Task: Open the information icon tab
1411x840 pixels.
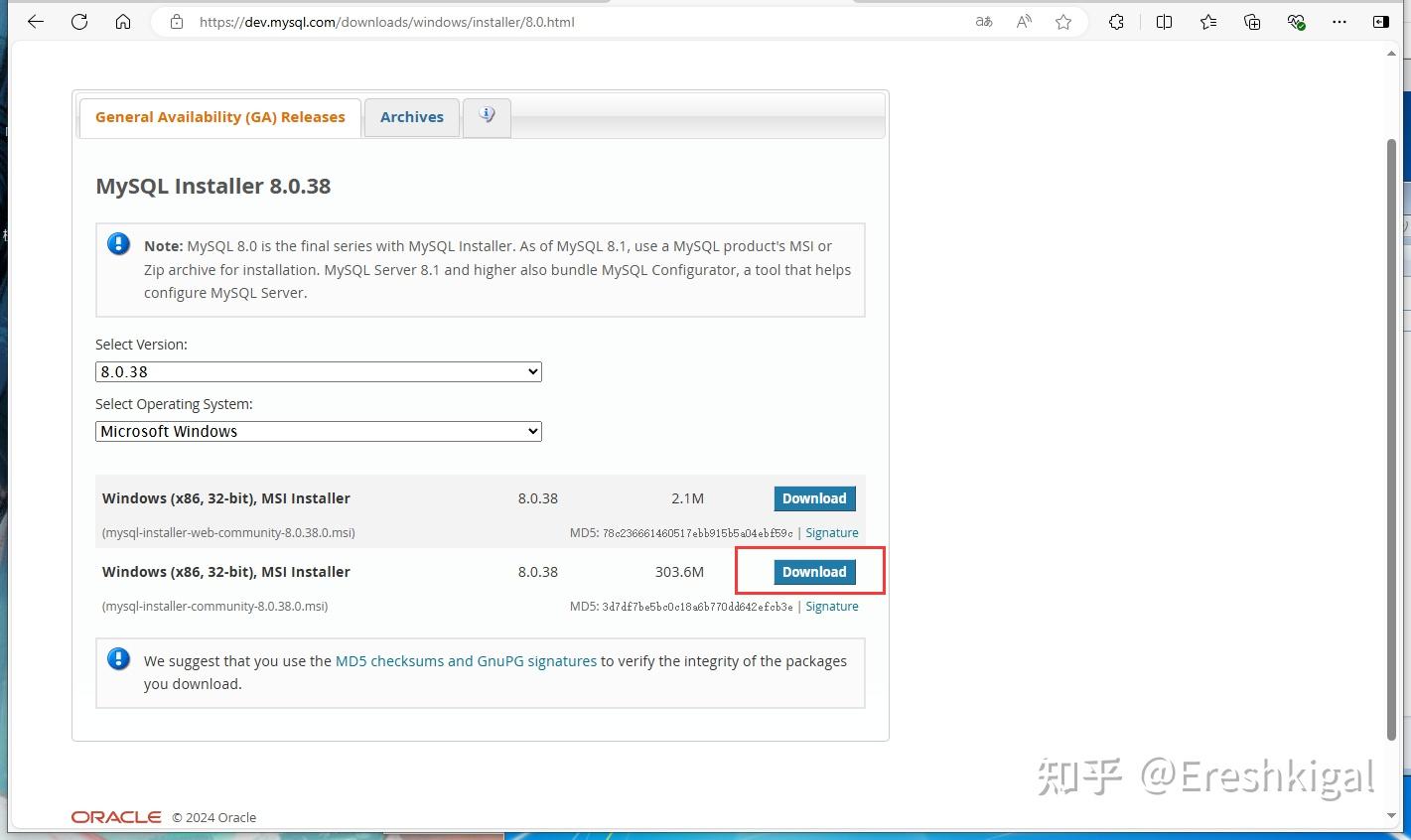Action: (487, 117)
